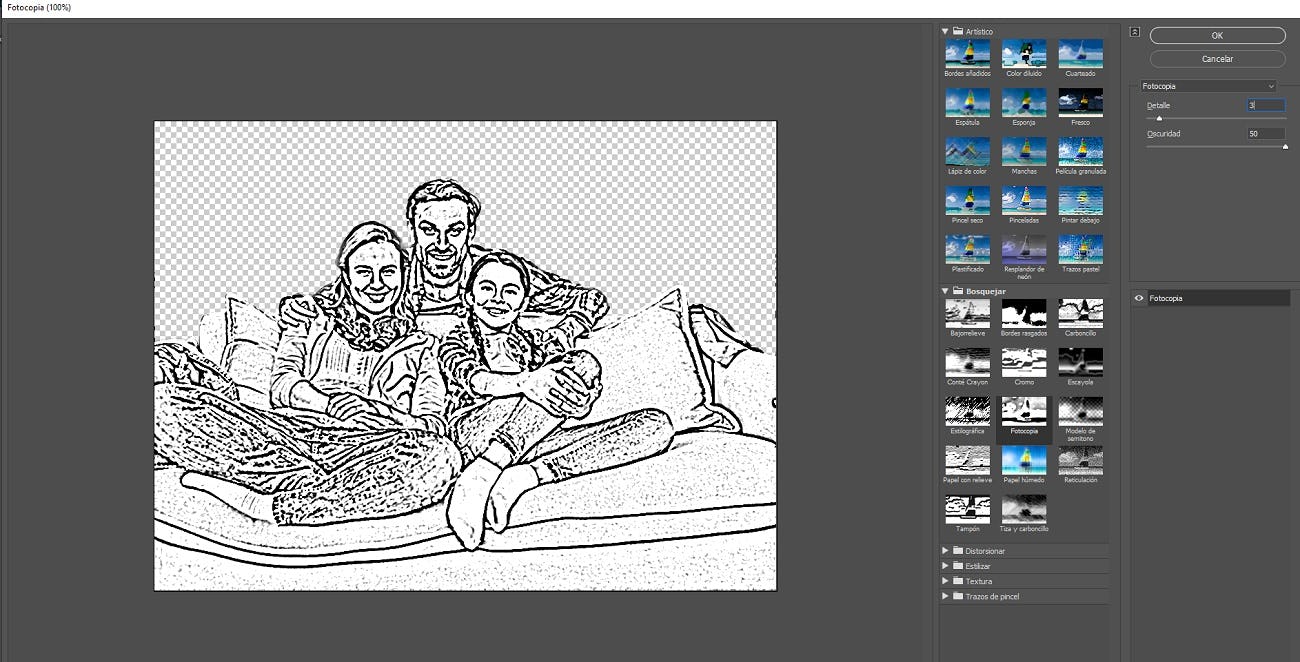Screen dimensions: 1300x662
Task: Expand the Distorsionar folder
Action: 945,551
